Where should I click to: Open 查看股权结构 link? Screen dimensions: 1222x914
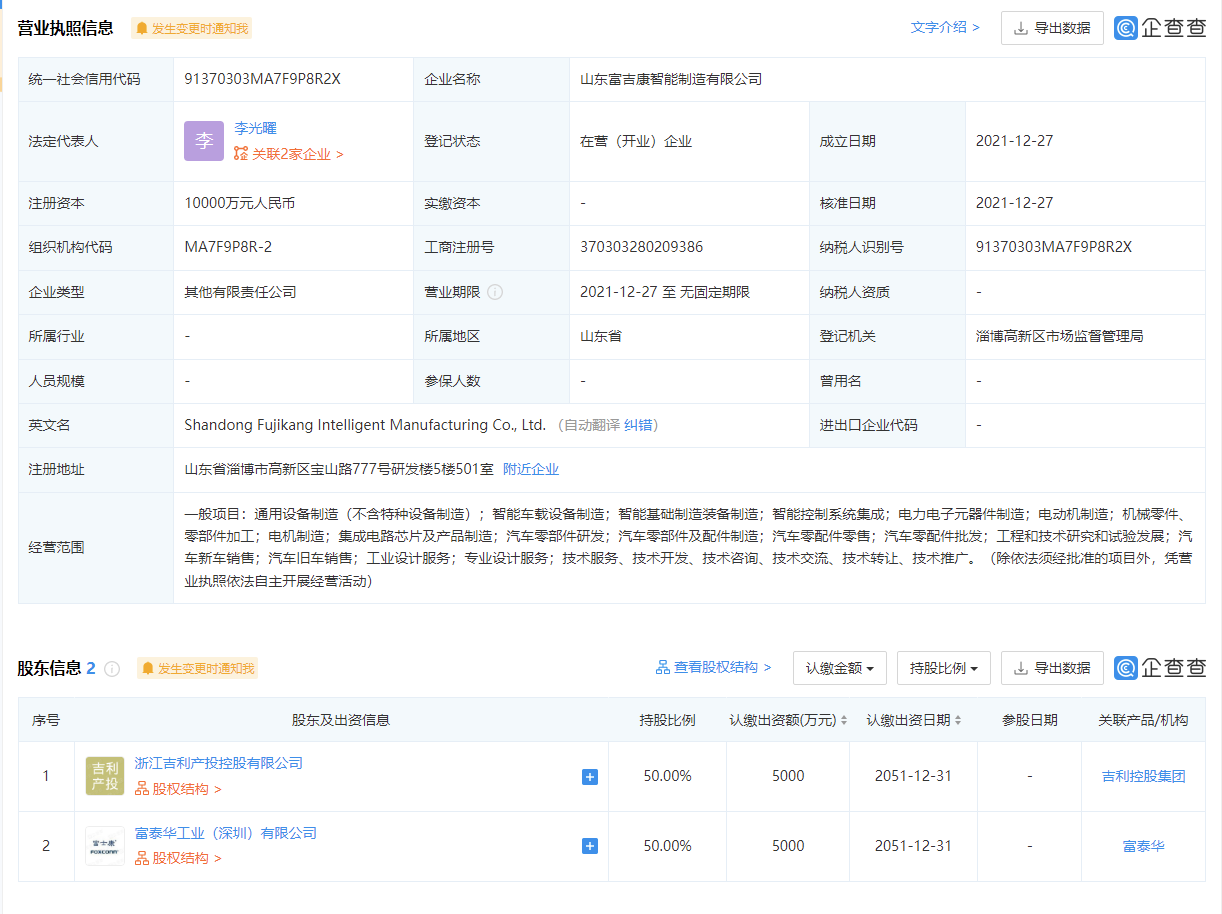tap(714, 668)
